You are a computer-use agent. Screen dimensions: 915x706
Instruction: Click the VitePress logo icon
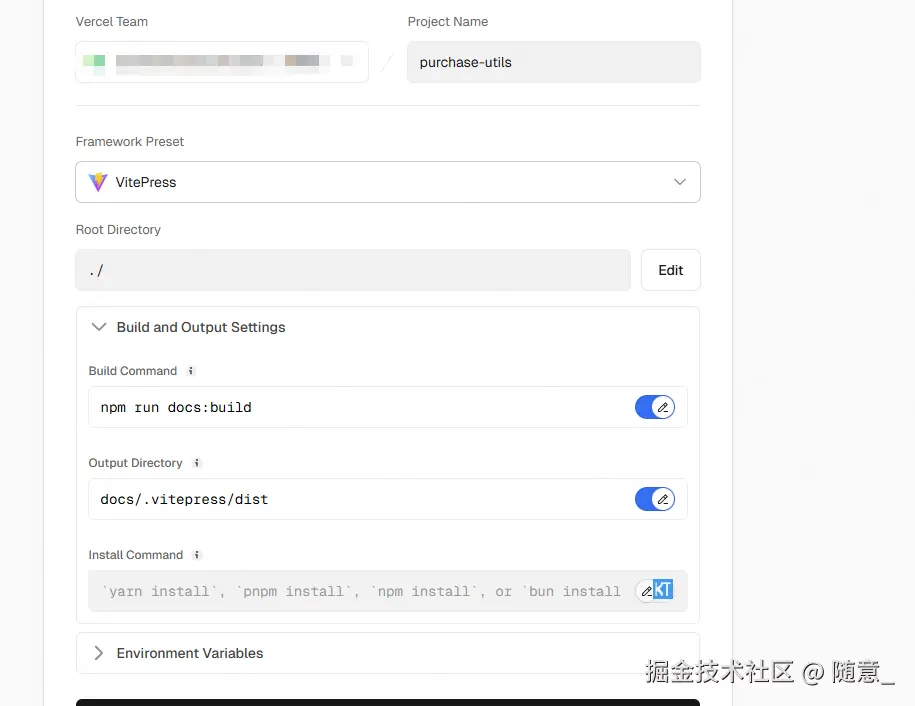97,182
